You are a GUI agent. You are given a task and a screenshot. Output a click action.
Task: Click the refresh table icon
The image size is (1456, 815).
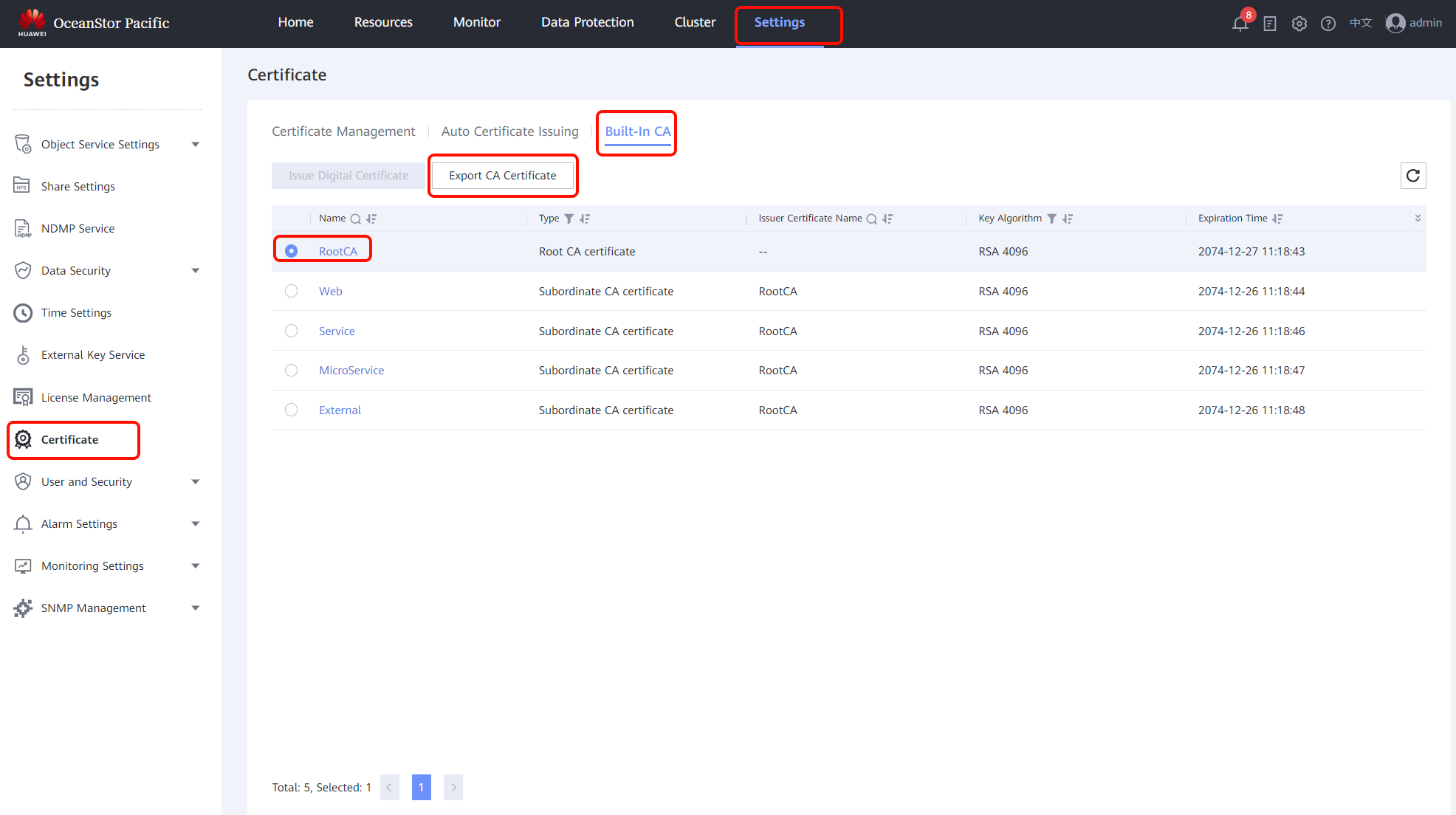point(1413,176)
